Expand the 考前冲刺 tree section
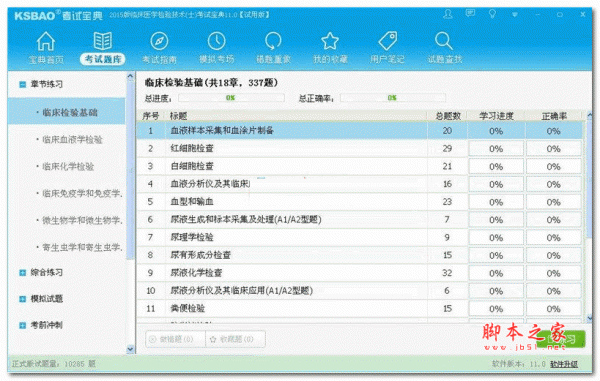The width and height of the screenshot is (600, 381). pos(23,325)
